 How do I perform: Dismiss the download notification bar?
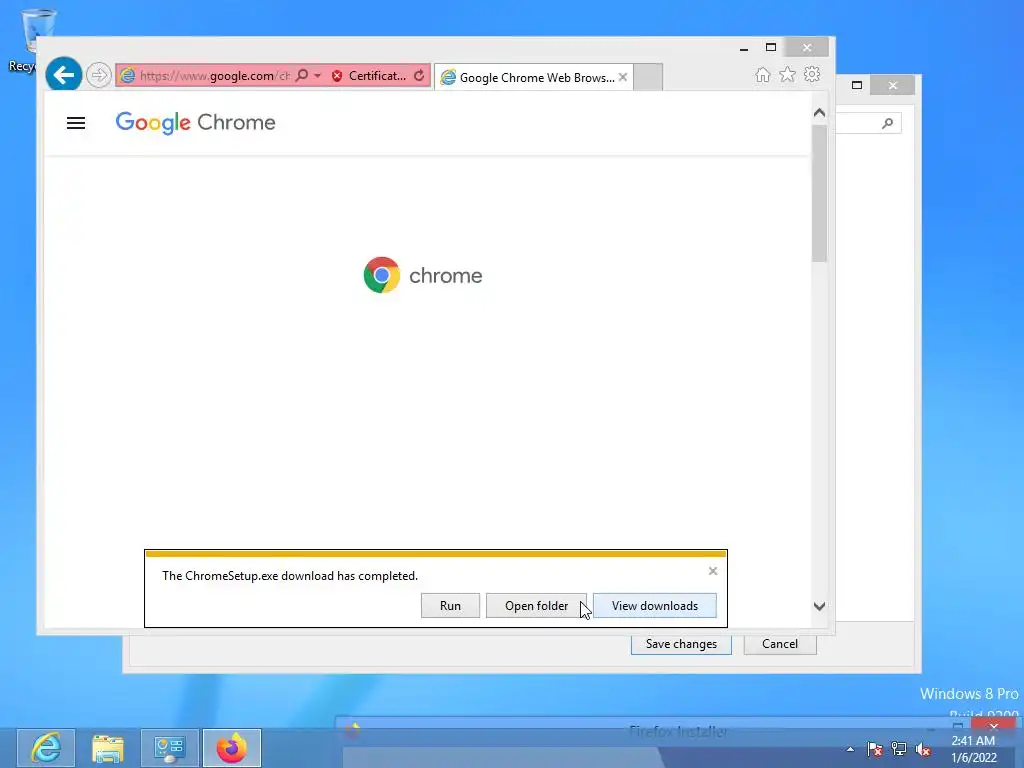click(x=712, y=571)
